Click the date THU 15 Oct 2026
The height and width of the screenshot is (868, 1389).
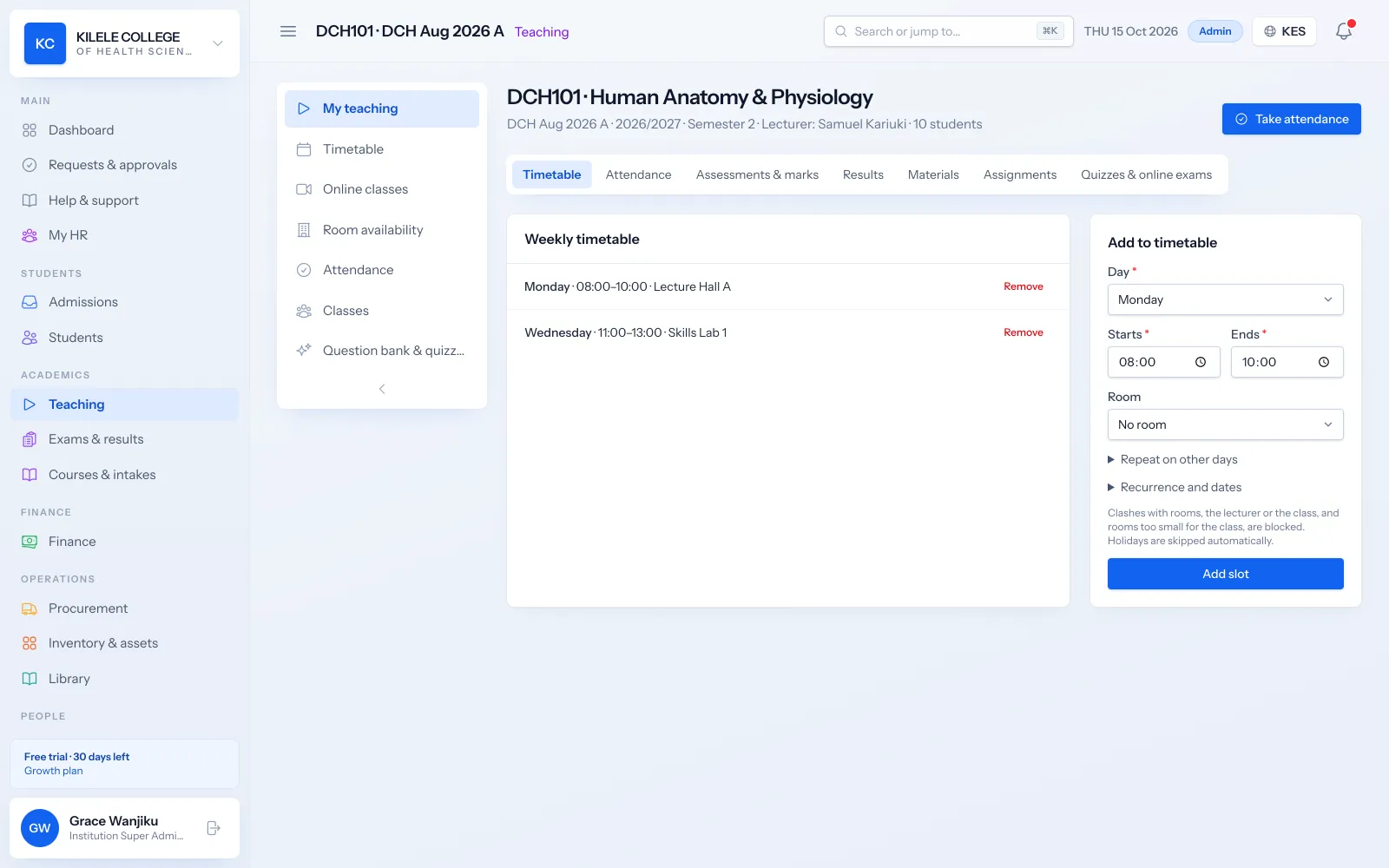point(1130,31)
